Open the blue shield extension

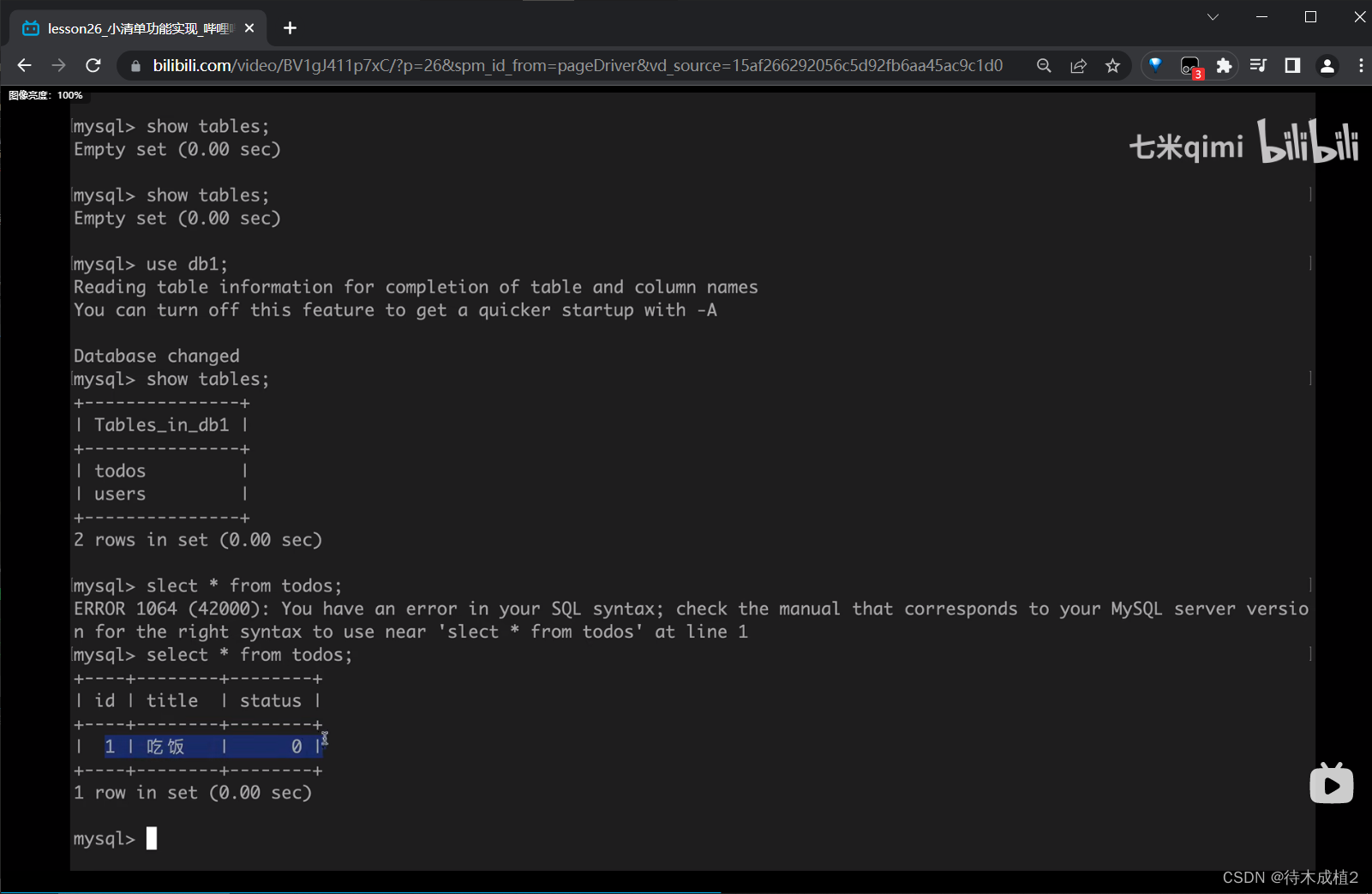coord(1155,65)
